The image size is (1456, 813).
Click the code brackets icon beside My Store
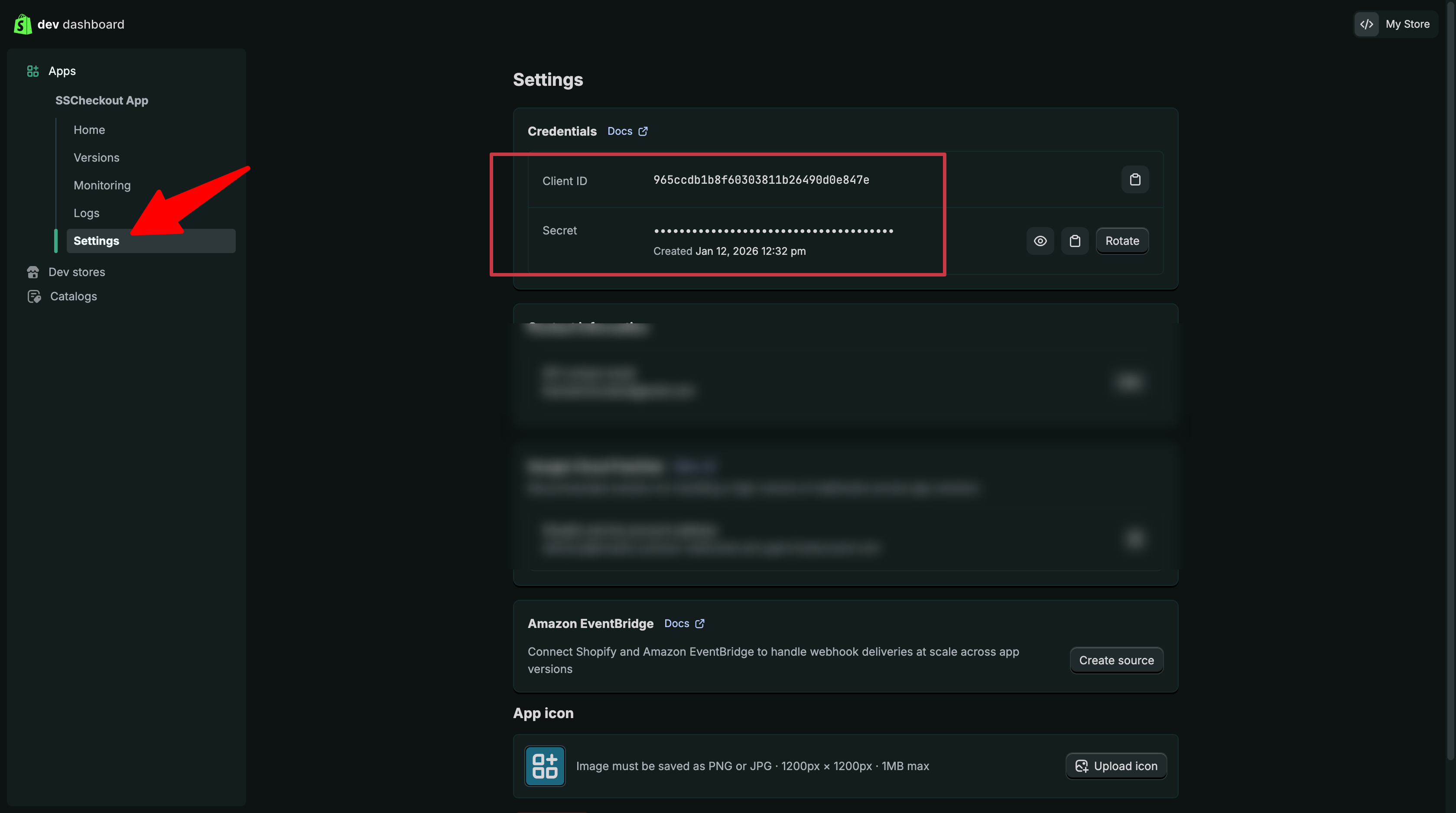(x=1367, y=24)
